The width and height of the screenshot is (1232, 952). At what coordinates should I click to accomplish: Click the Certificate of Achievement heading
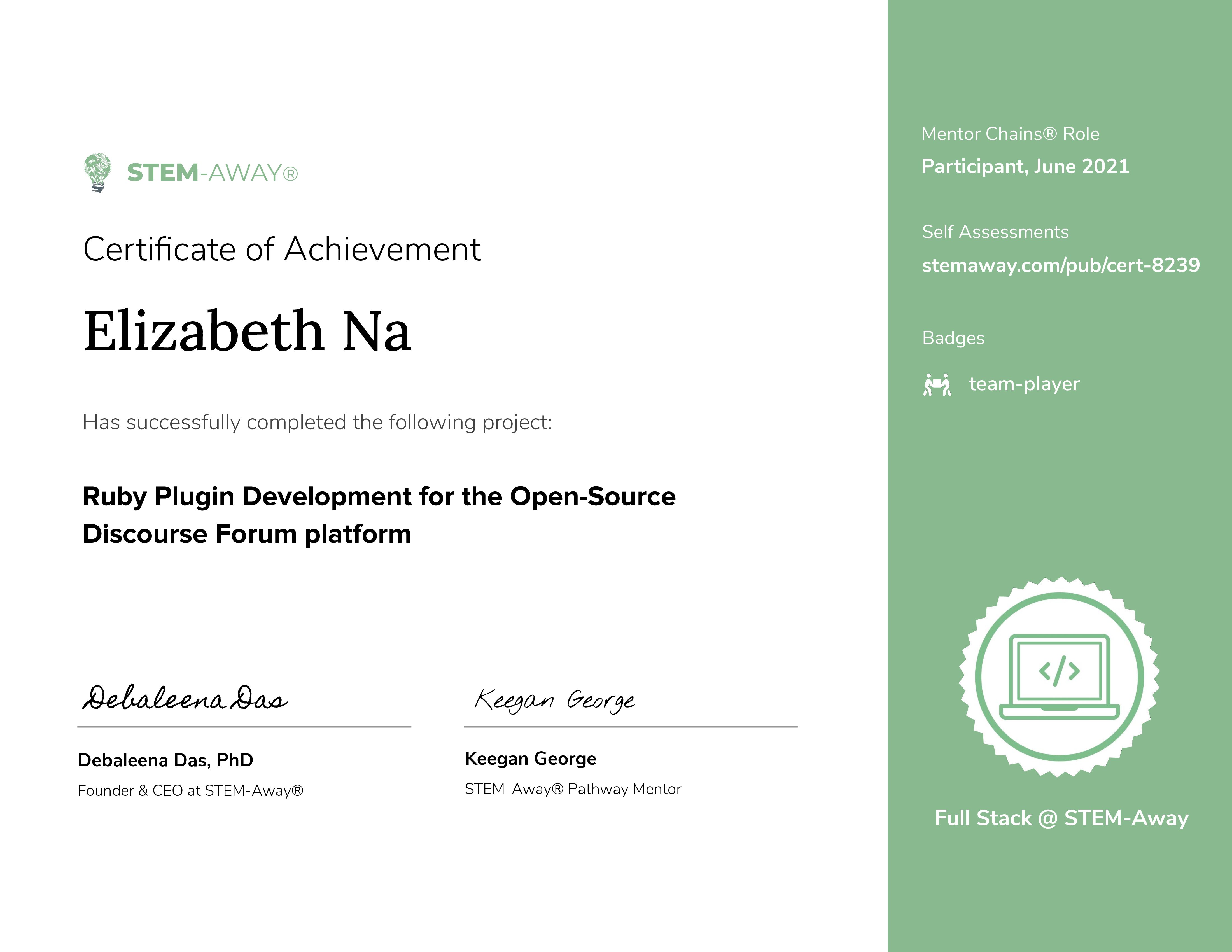[x=281, y=249]
